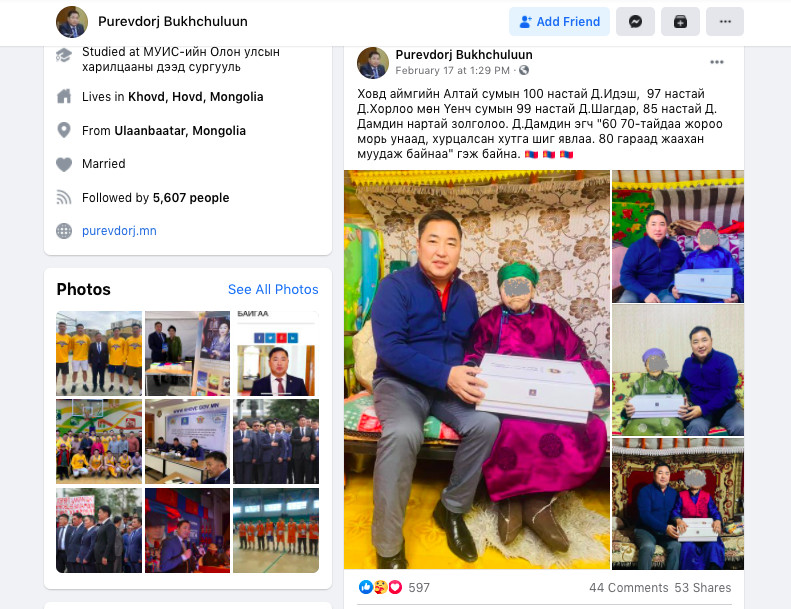Click the heart Love reaction icon
This screenshot has height=609, width=791.
point(395,587)
